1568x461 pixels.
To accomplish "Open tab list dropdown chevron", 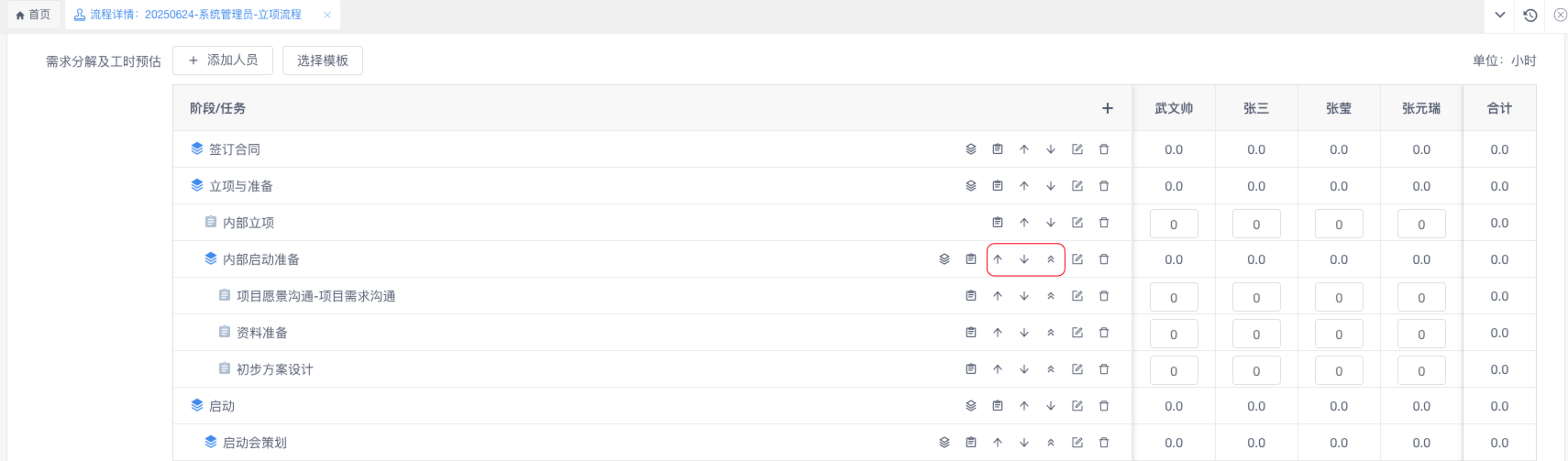I will coord(1500,15).
